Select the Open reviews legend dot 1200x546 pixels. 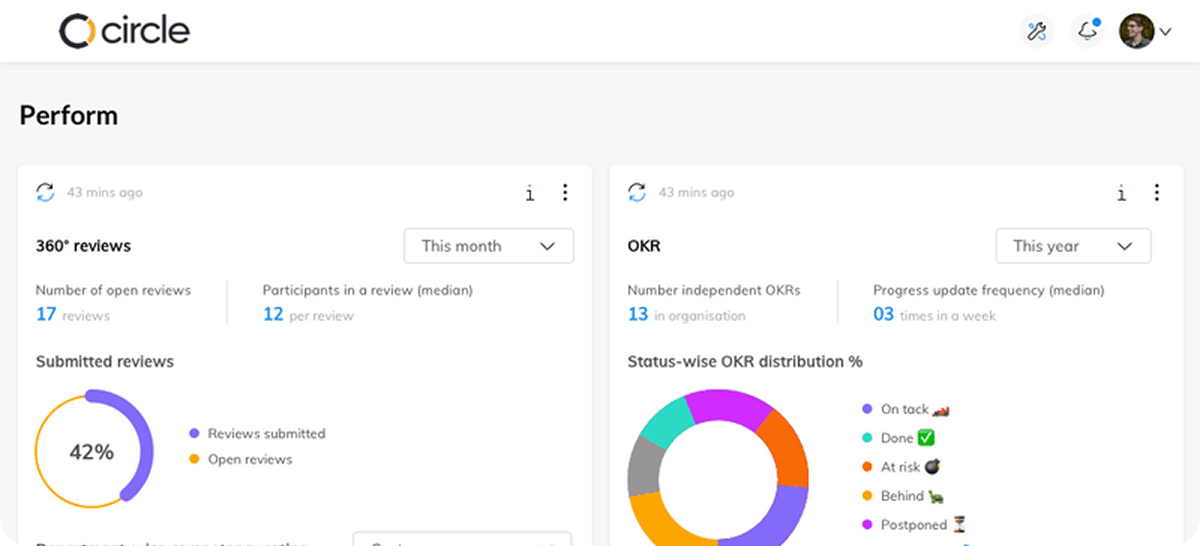coord(194,459)
